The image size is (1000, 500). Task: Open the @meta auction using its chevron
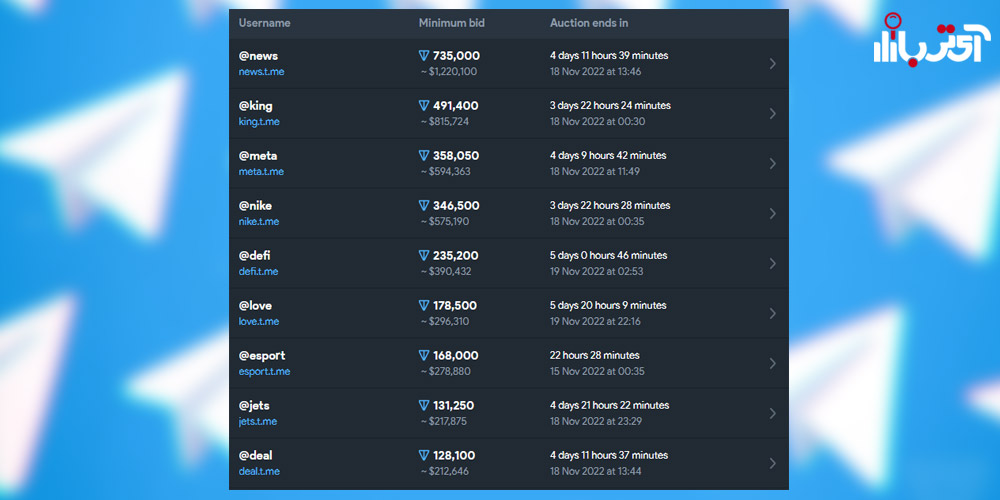(x=772, y=163)
